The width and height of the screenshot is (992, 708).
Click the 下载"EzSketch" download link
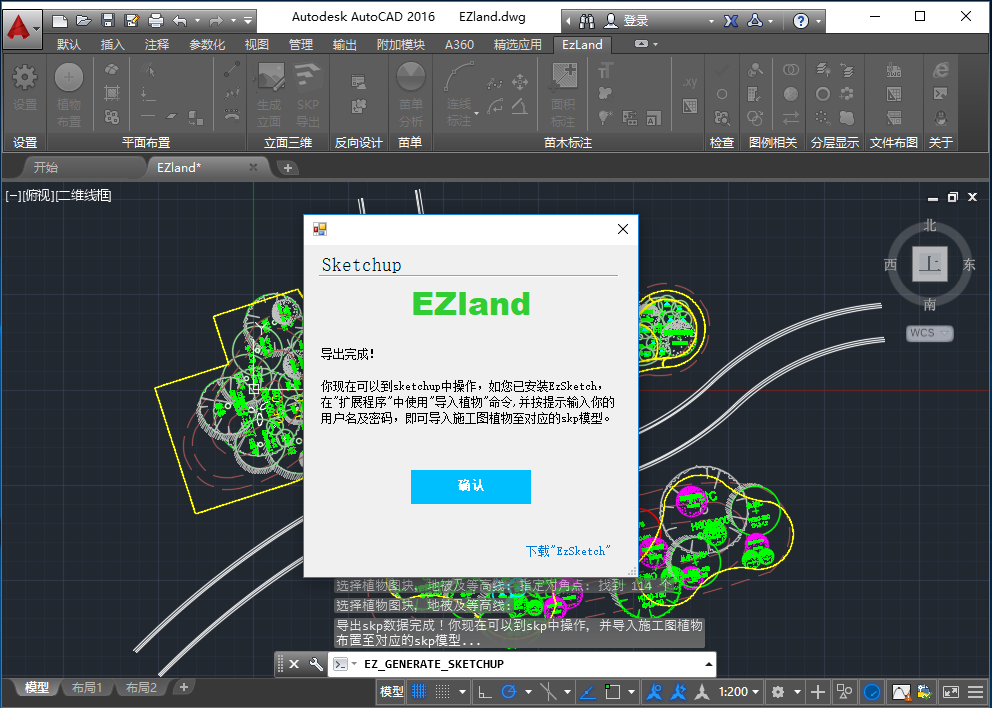point(567,551)
